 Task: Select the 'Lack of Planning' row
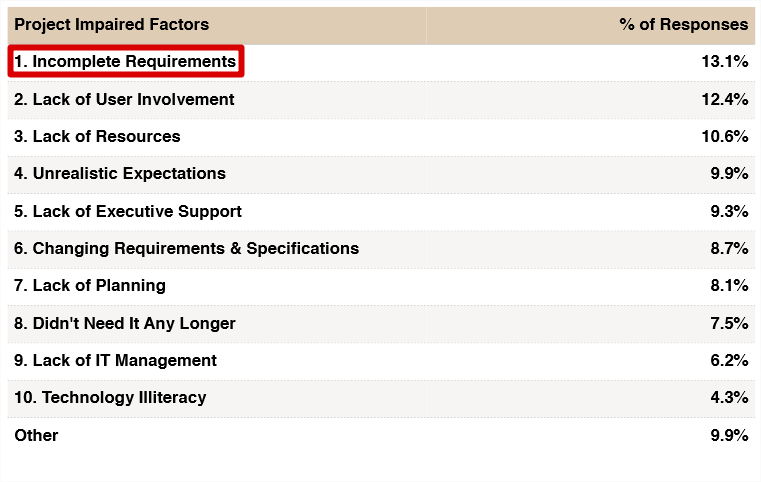89,285
